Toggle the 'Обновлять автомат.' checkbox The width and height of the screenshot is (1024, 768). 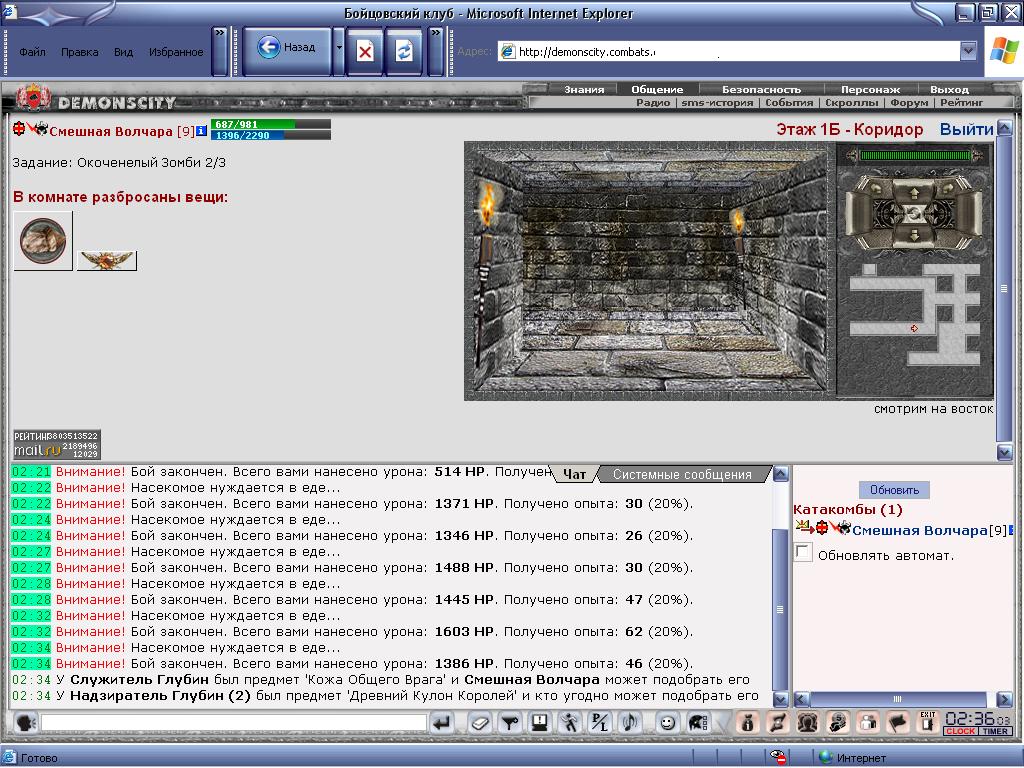click(803, 552)
